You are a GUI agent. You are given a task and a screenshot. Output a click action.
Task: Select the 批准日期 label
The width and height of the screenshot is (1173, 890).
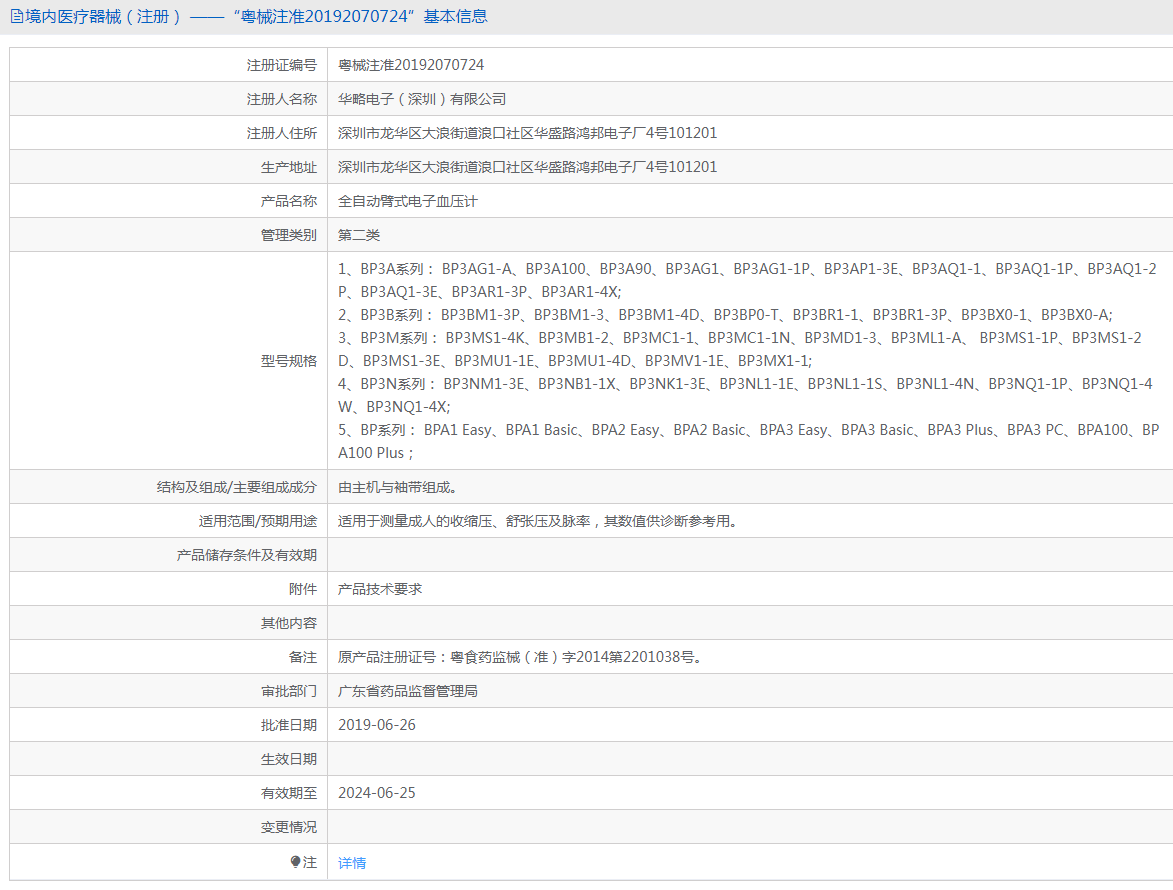pos(289,725)
